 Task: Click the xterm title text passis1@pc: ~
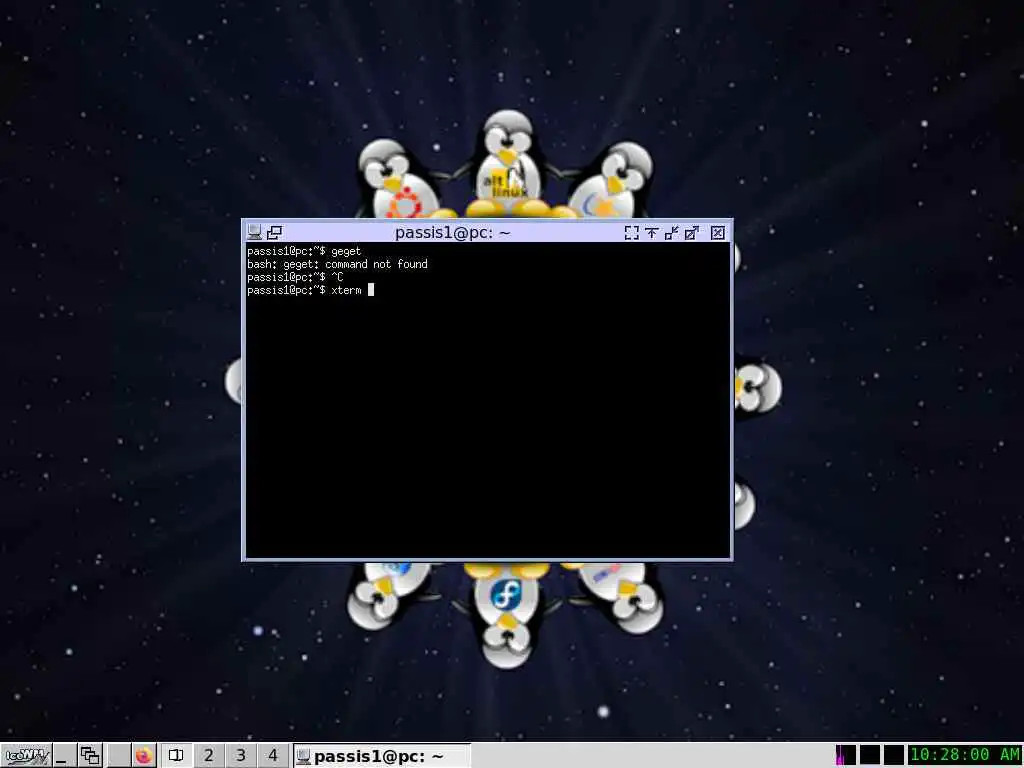tap(453, 232)
